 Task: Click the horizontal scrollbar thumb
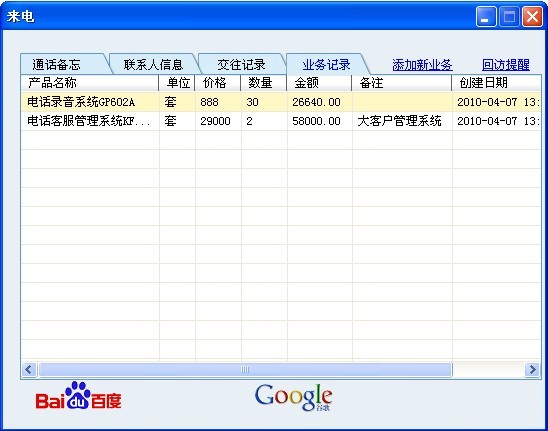click(x=245, y=369)
